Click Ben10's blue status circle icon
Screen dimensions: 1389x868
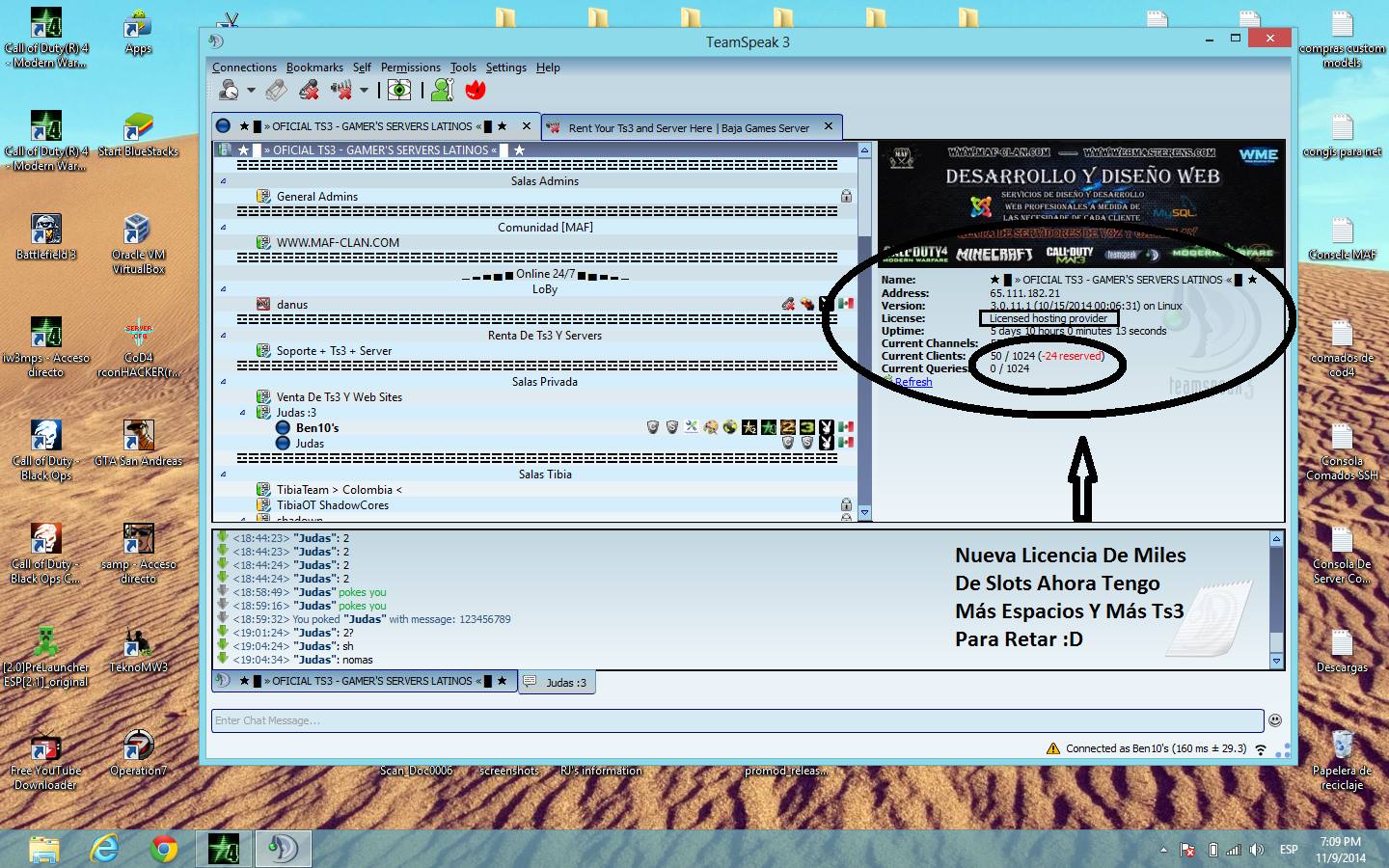[283, 428]
